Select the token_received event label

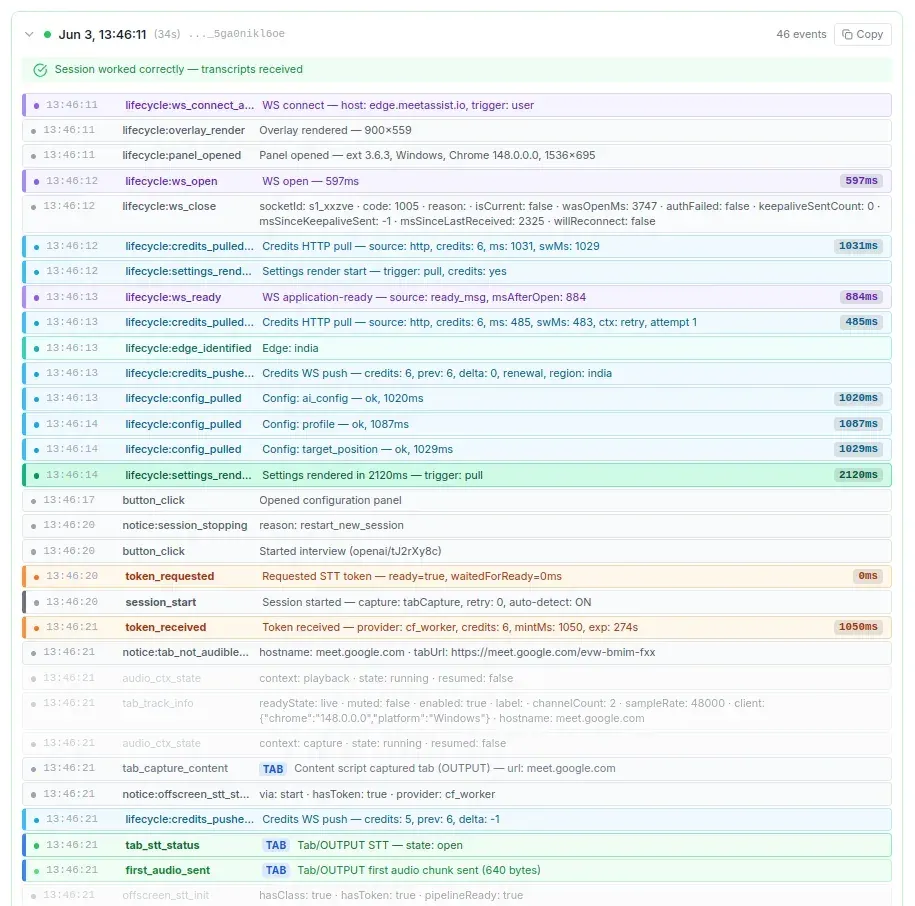[x=166, y=627]
